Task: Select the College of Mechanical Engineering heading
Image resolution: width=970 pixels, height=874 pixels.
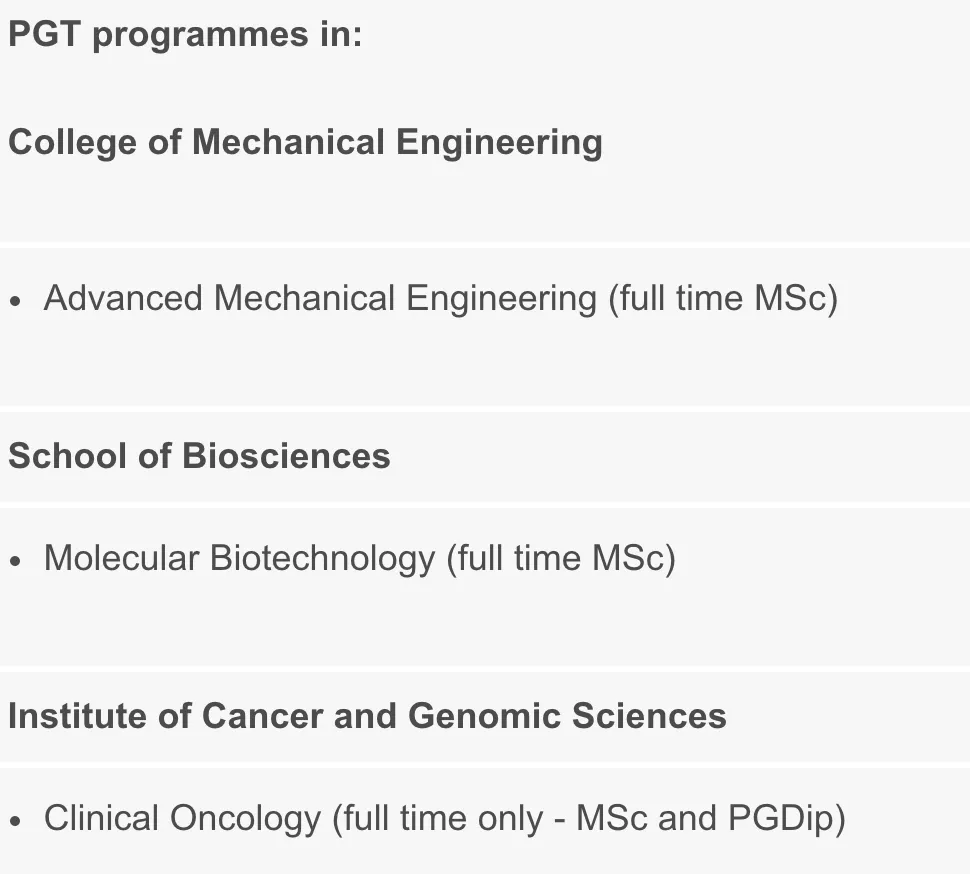Action: point(305,142)
